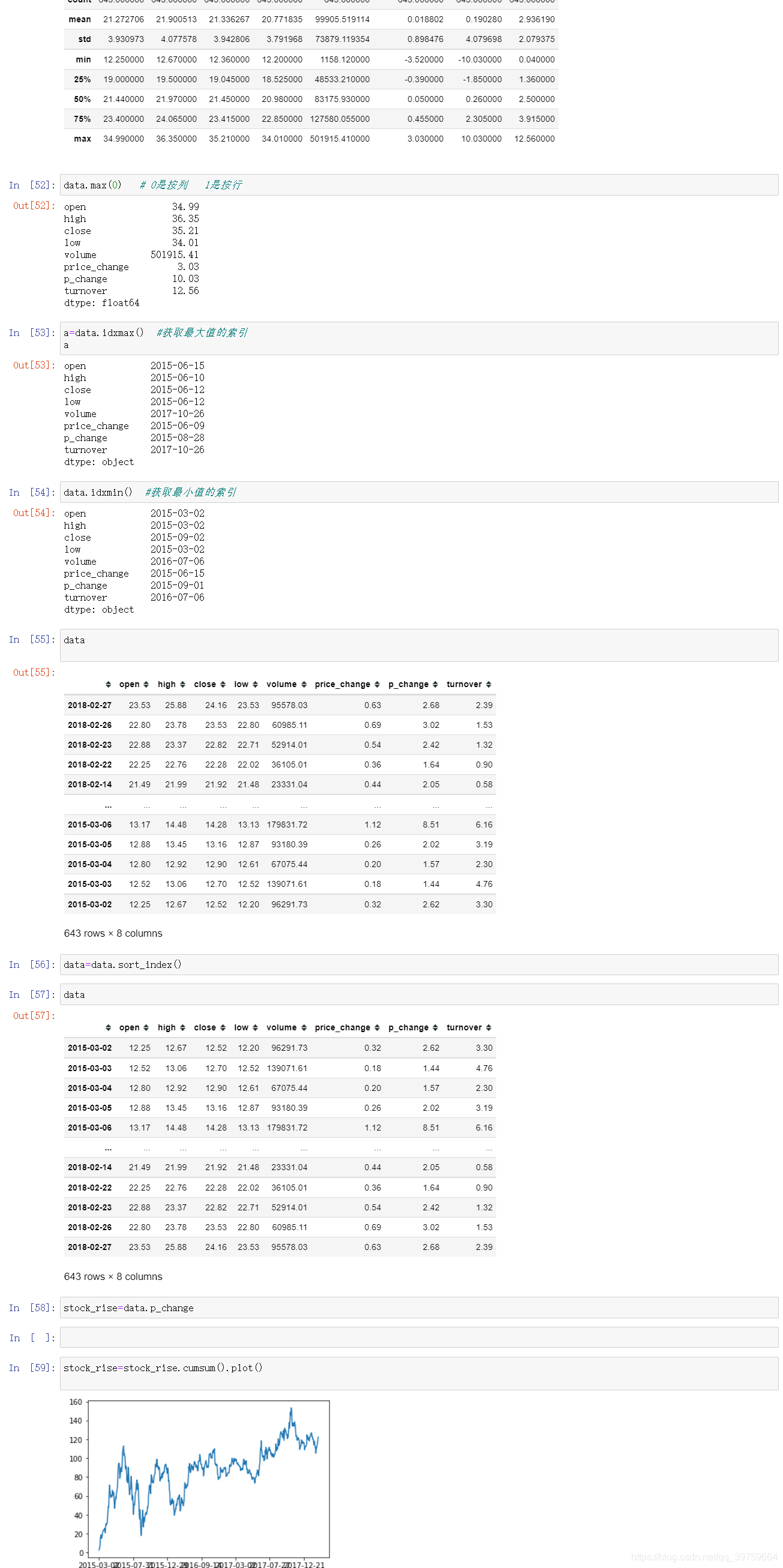
Task: Sort by open column in Out[57] table
Action: pyautogui.click(x=146, y=1027)
